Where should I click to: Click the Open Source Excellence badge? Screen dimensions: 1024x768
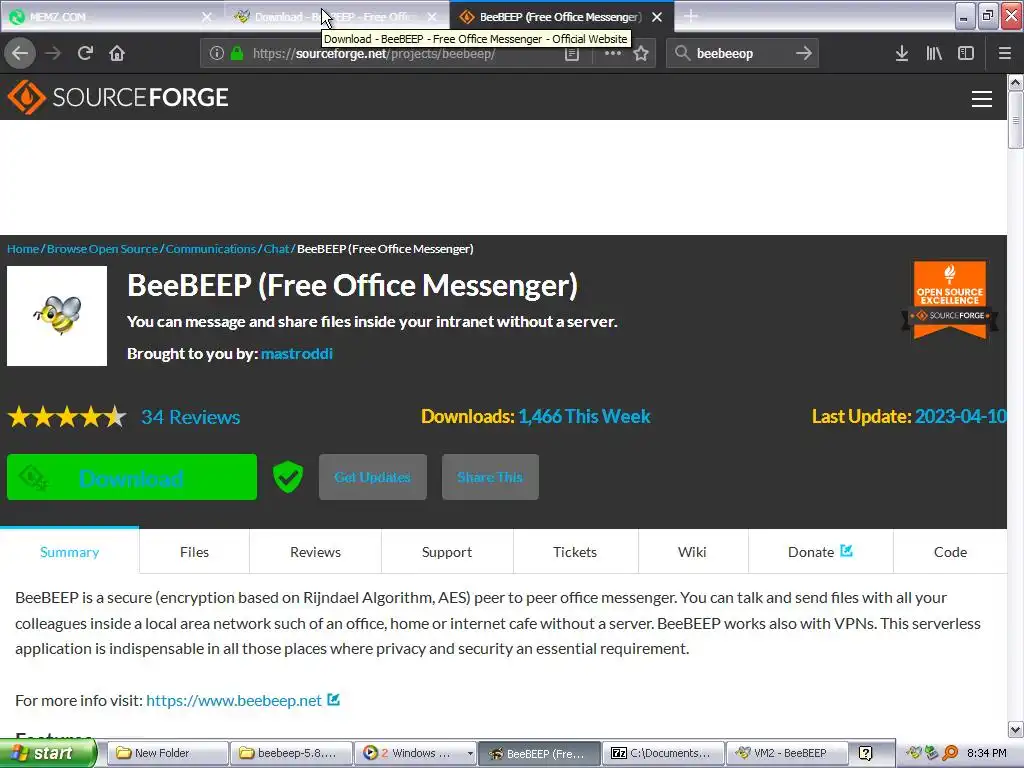coord(950,300)
